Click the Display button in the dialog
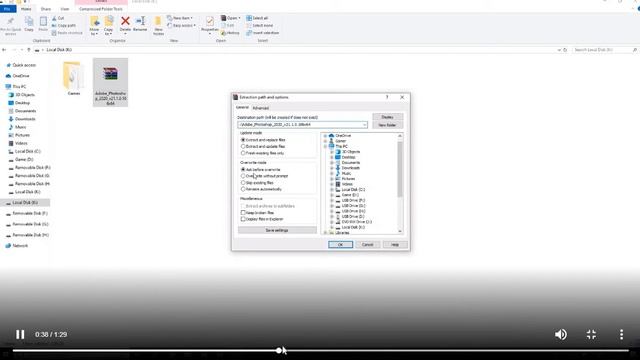This screenshot has height=360, width=640. 387,117
